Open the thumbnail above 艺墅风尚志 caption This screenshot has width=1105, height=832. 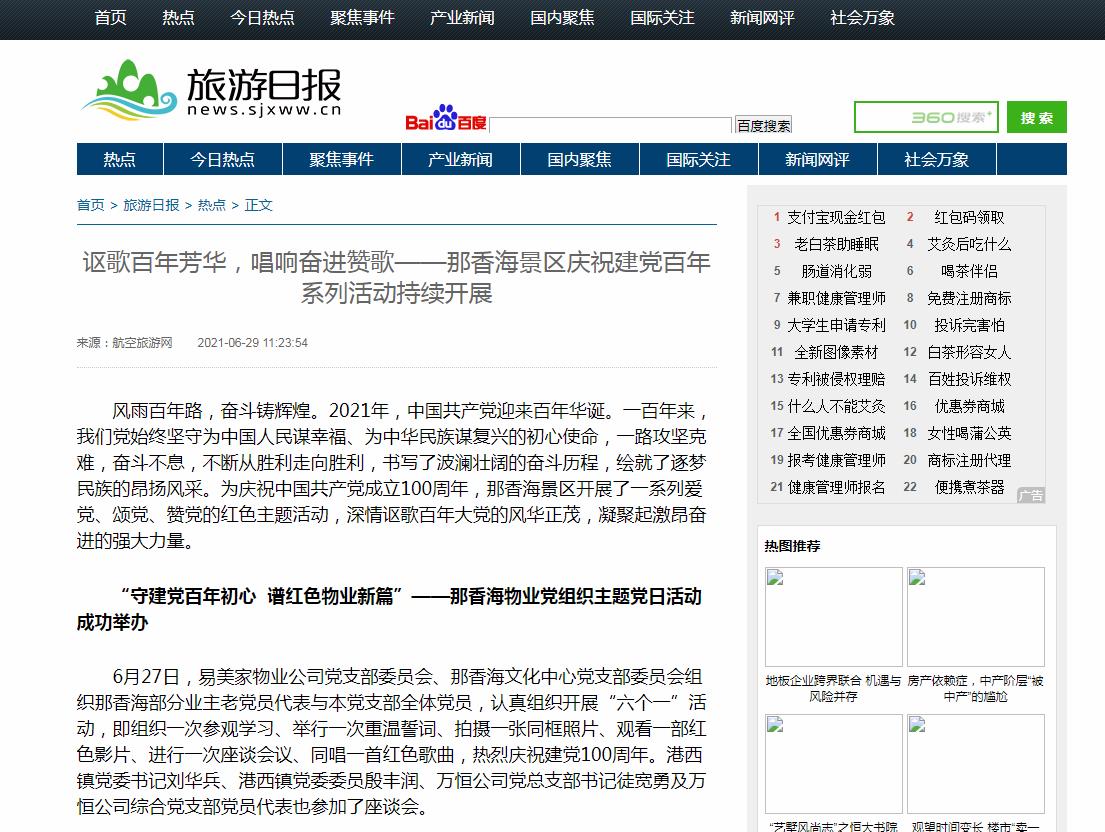834,764
